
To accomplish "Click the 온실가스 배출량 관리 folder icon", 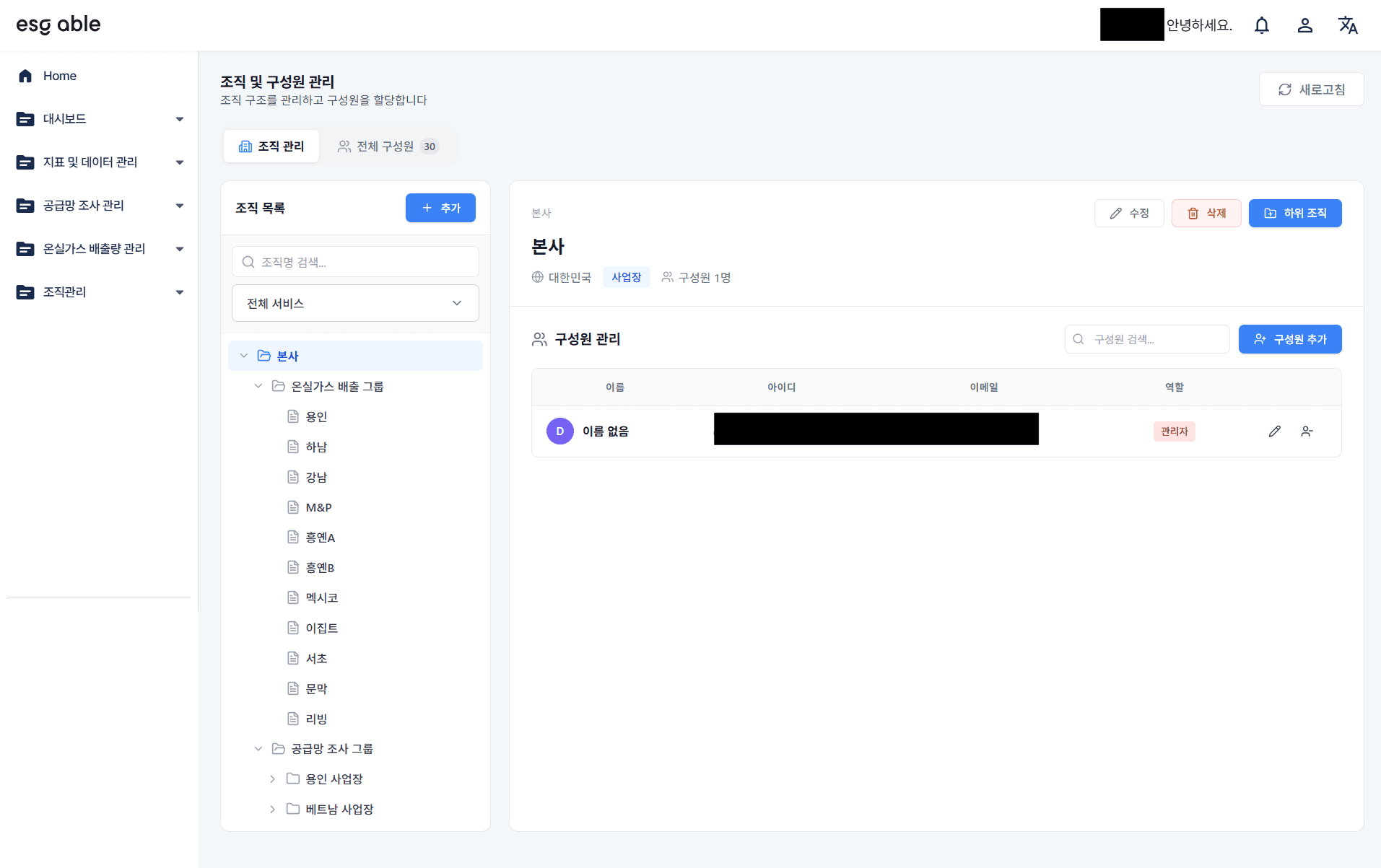I will point(25,249).
